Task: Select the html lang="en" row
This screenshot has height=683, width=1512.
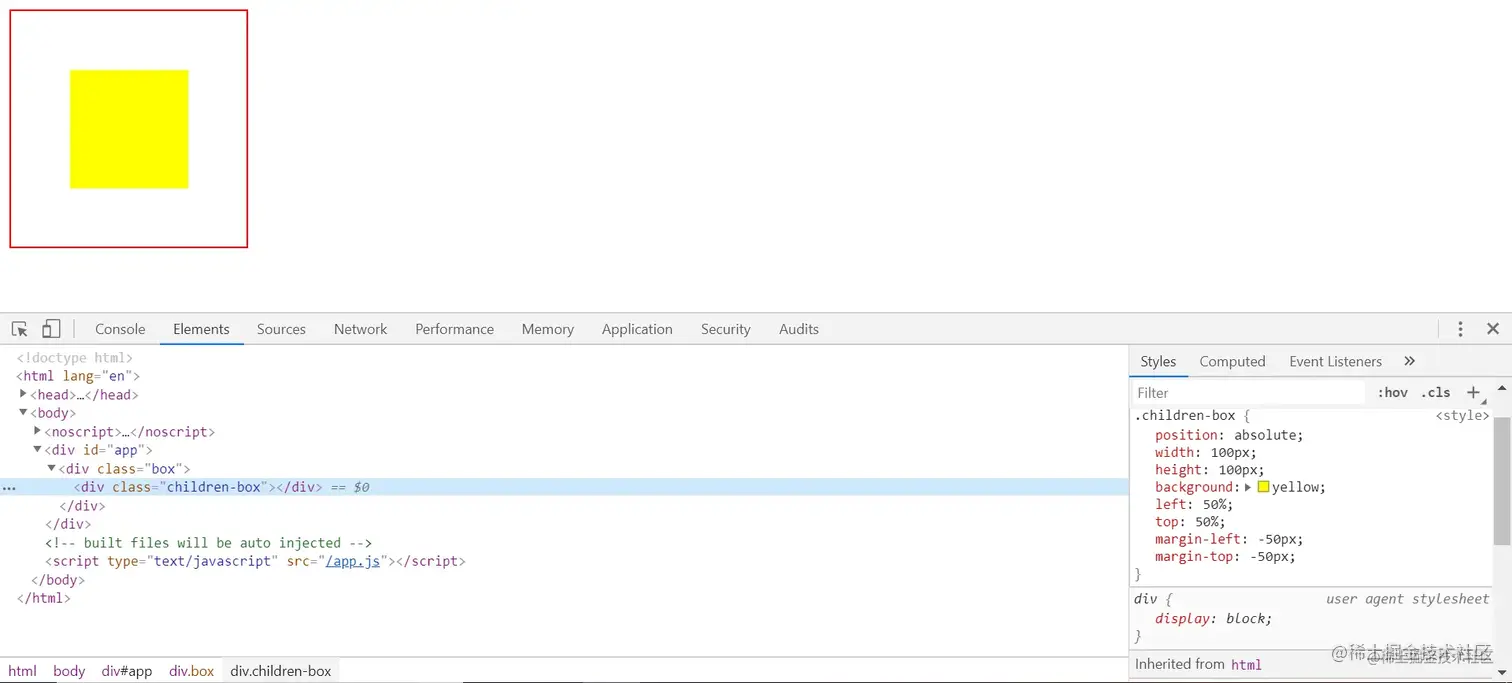Action: 564,376
